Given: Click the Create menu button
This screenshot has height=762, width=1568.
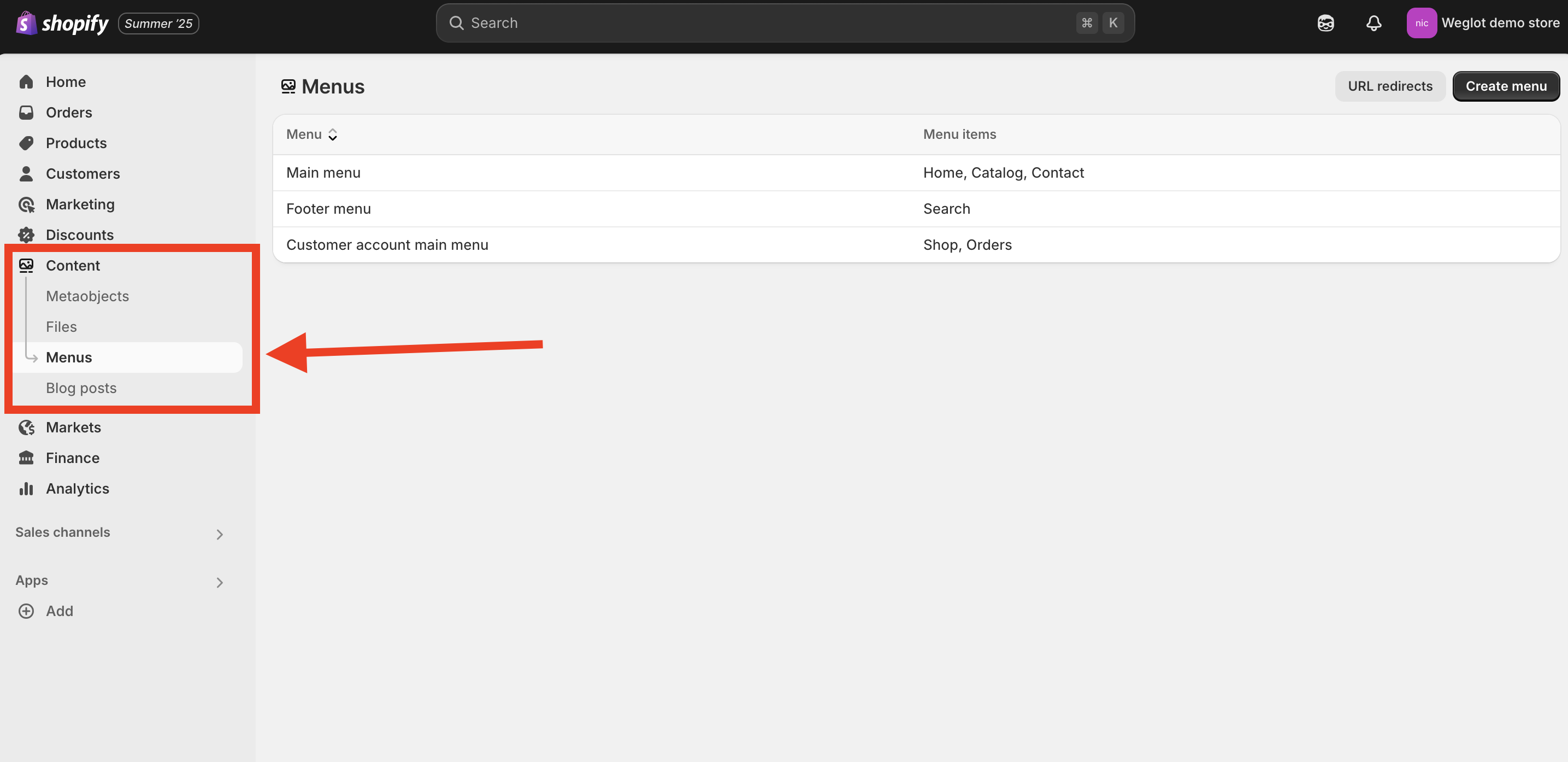Looking at the screenshot, I should (x=1506, y=86).
